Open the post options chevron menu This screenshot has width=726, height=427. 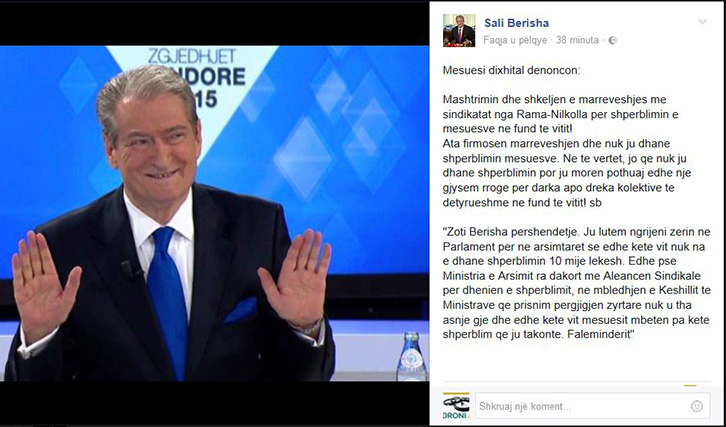[x=702, y=22]
